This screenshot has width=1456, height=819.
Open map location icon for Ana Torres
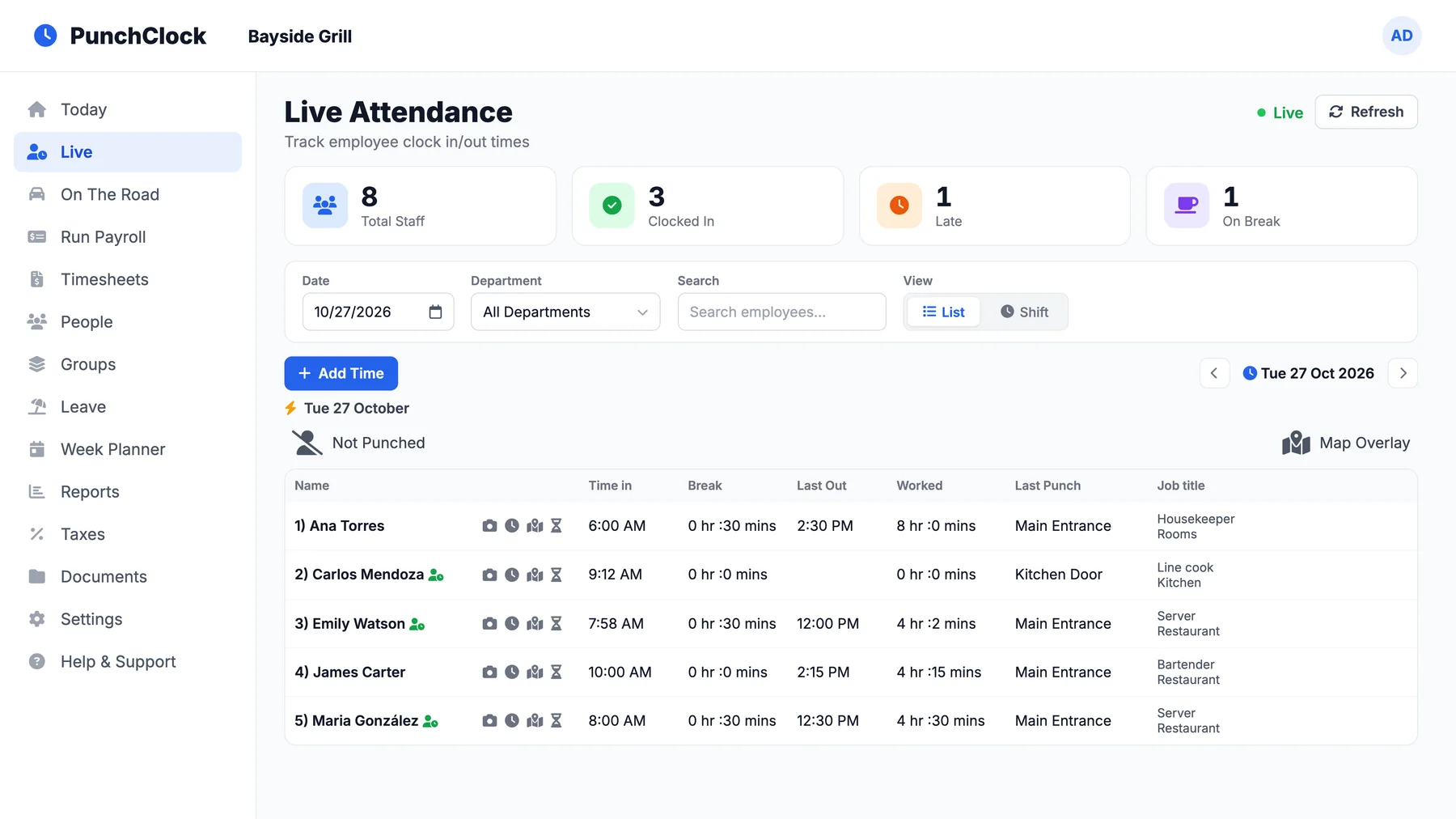(535, 526)
